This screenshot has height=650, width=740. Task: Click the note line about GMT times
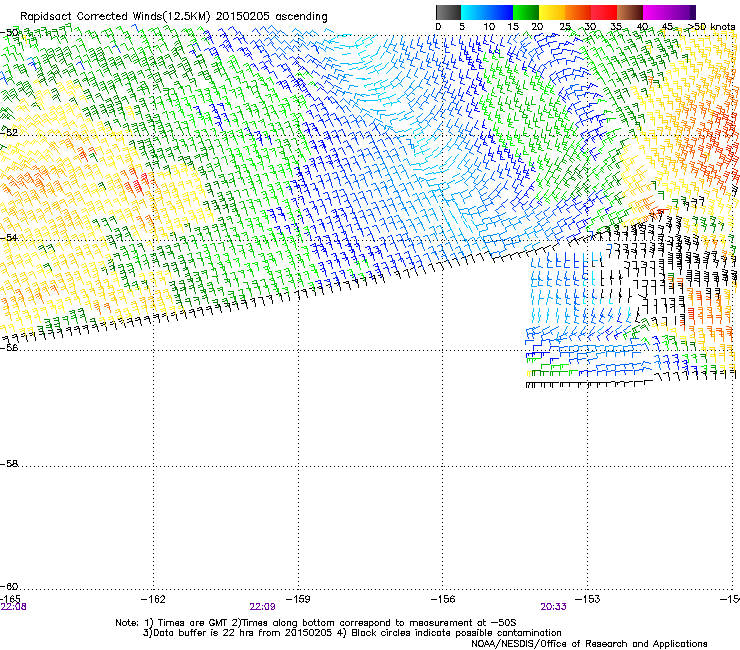coord(316,623)
